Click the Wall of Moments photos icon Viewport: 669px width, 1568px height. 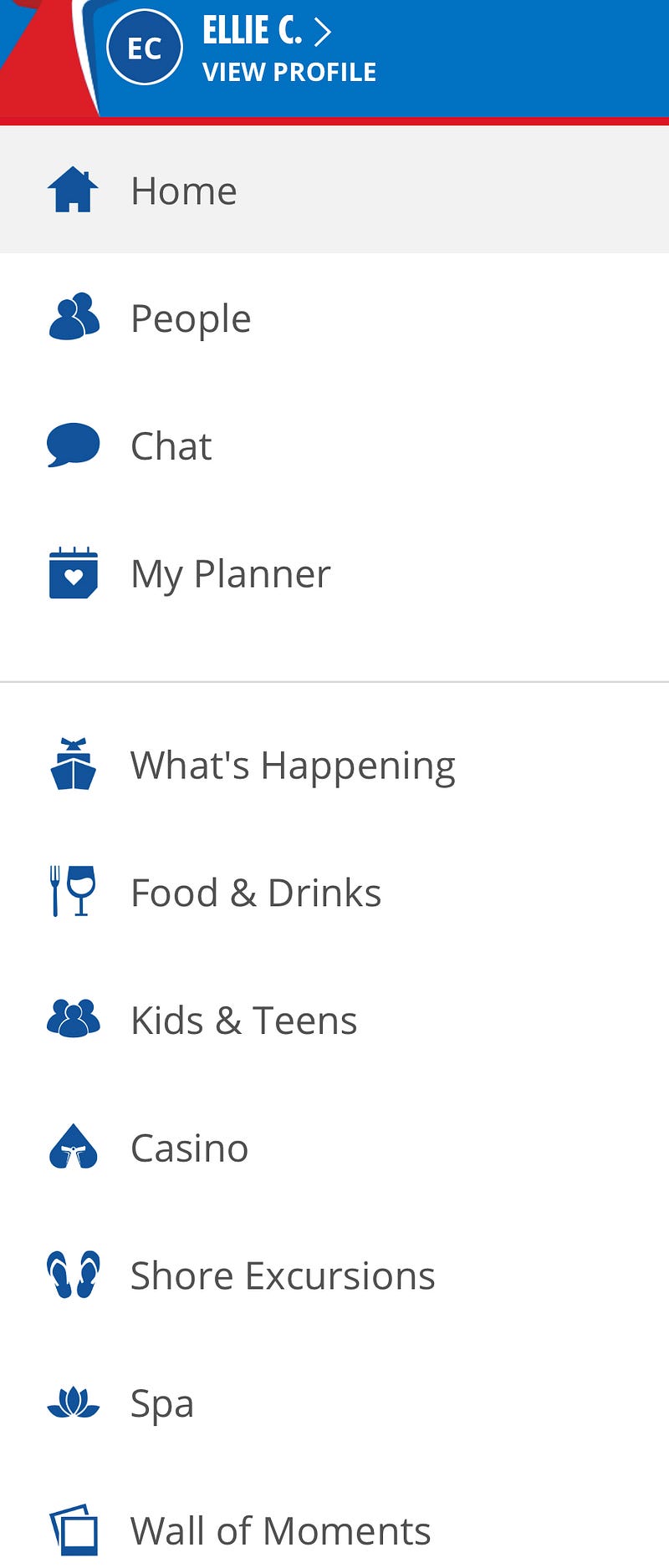click(x=74, y=1530)
